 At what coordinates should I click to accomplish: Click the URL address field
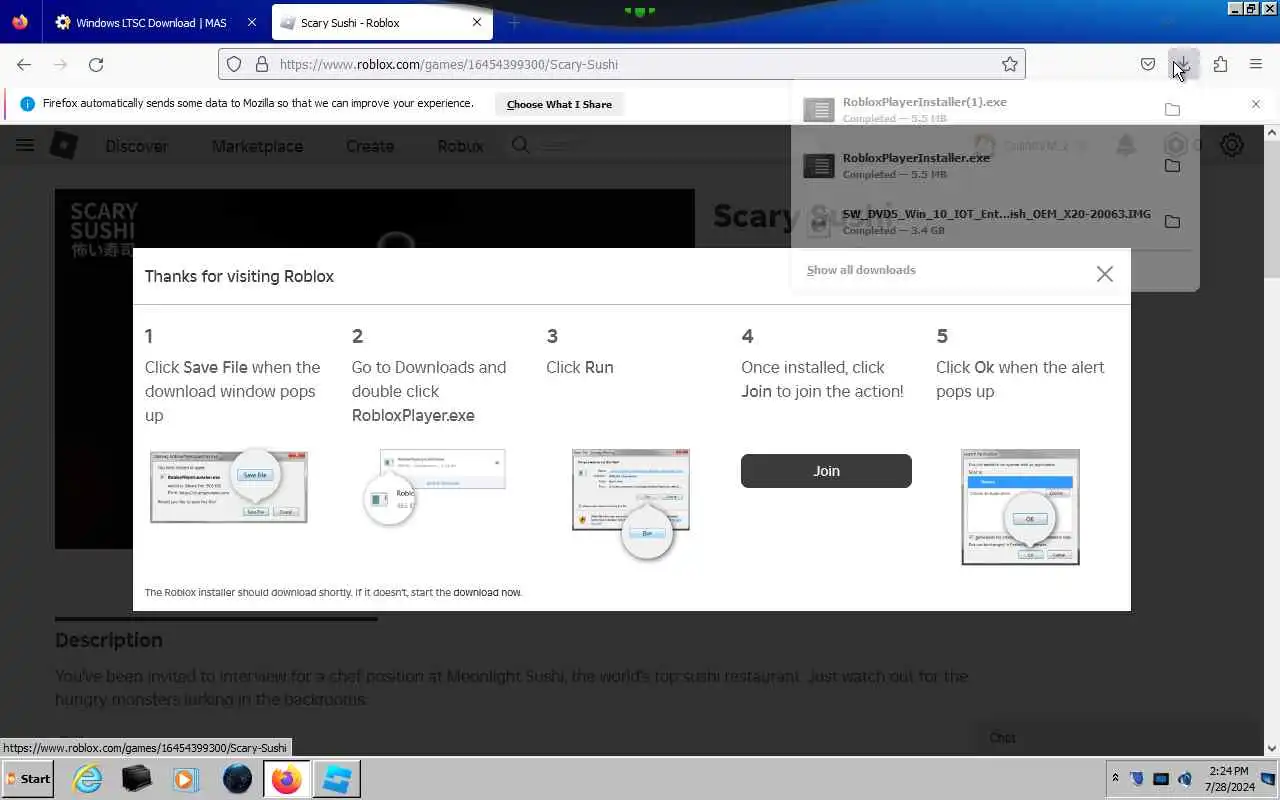click(622, 64)
